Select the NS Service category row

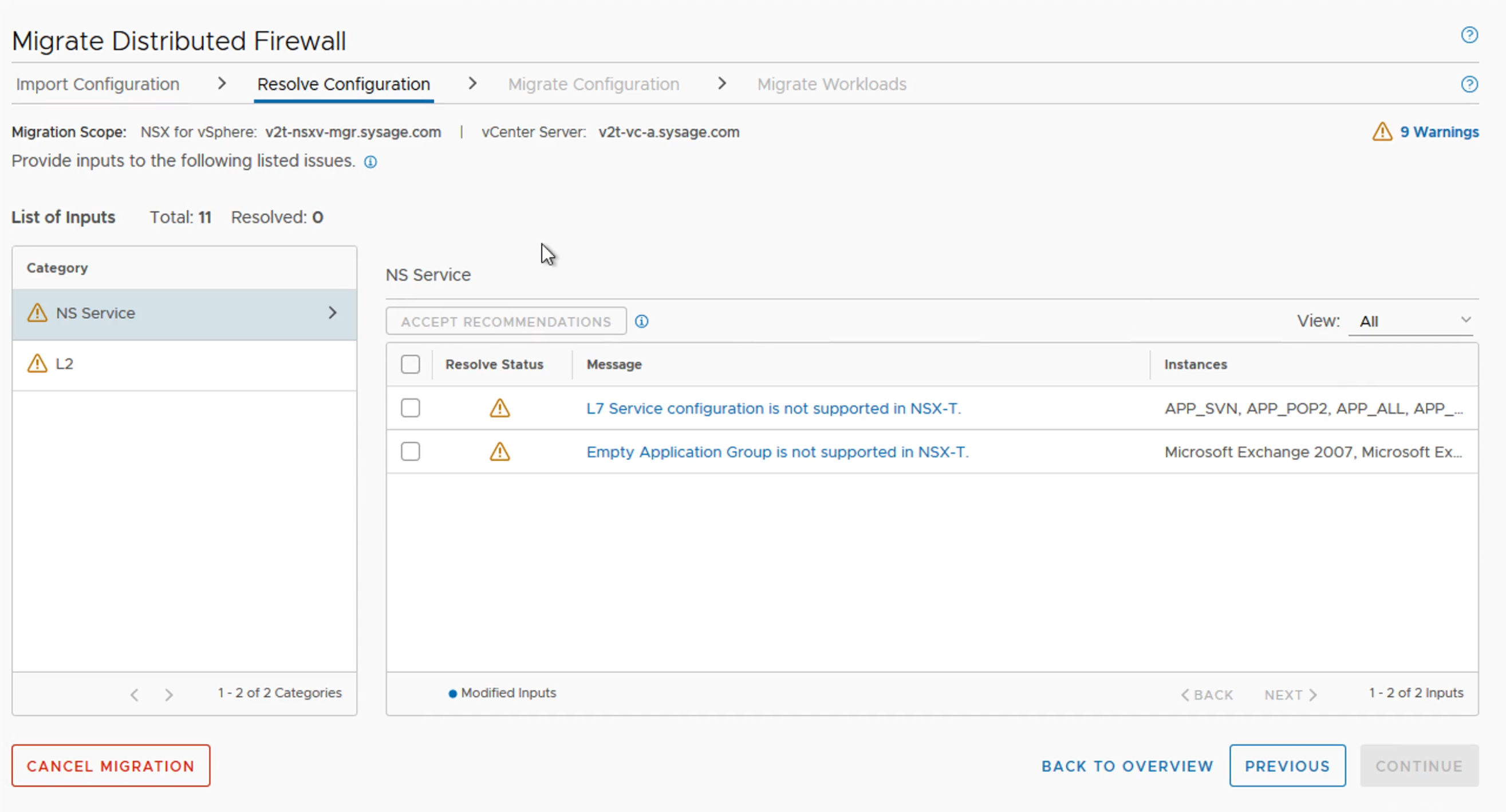click(184, 314)
